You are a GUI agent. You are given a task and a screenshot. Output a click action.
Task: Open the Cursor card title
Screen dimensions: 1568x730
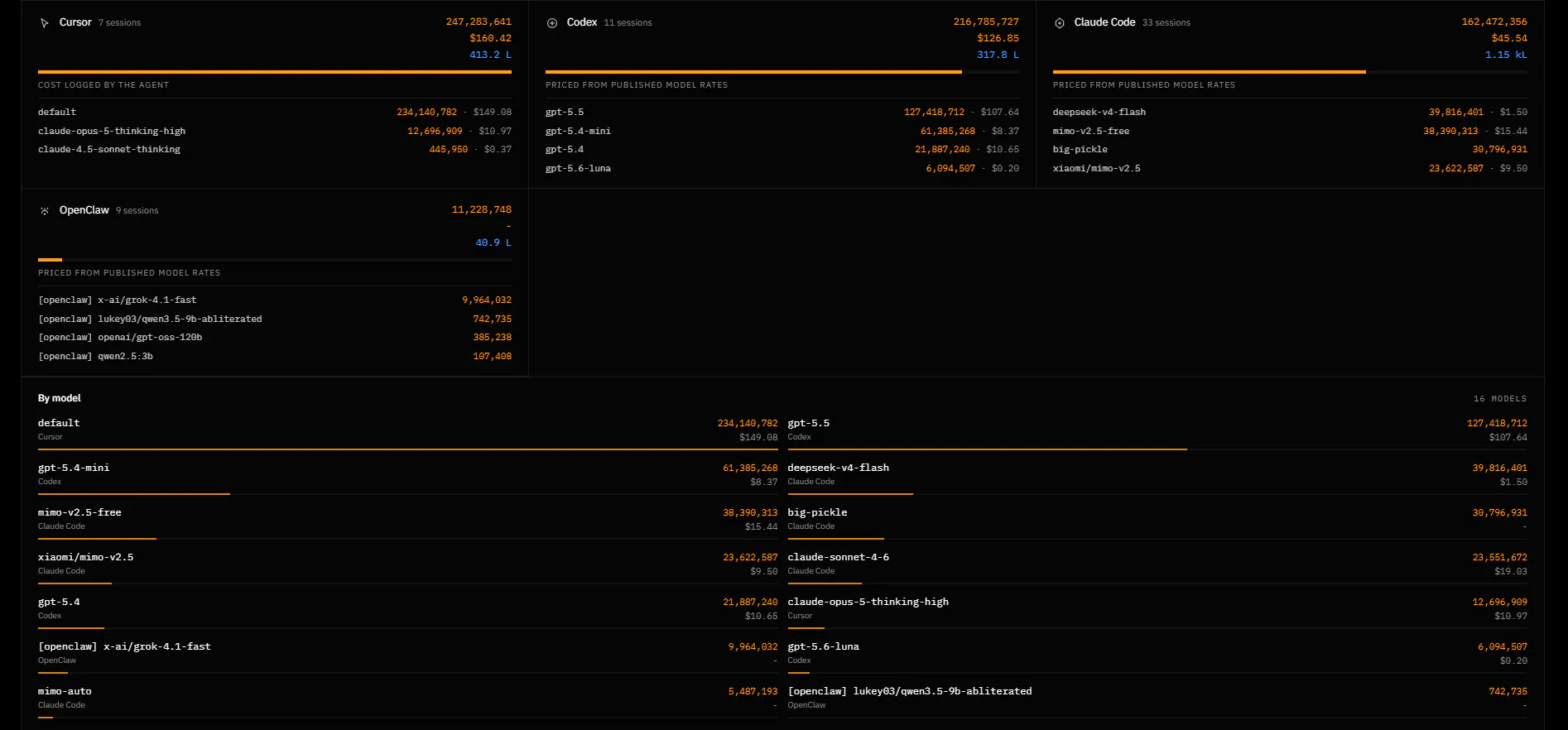(75, 22)
